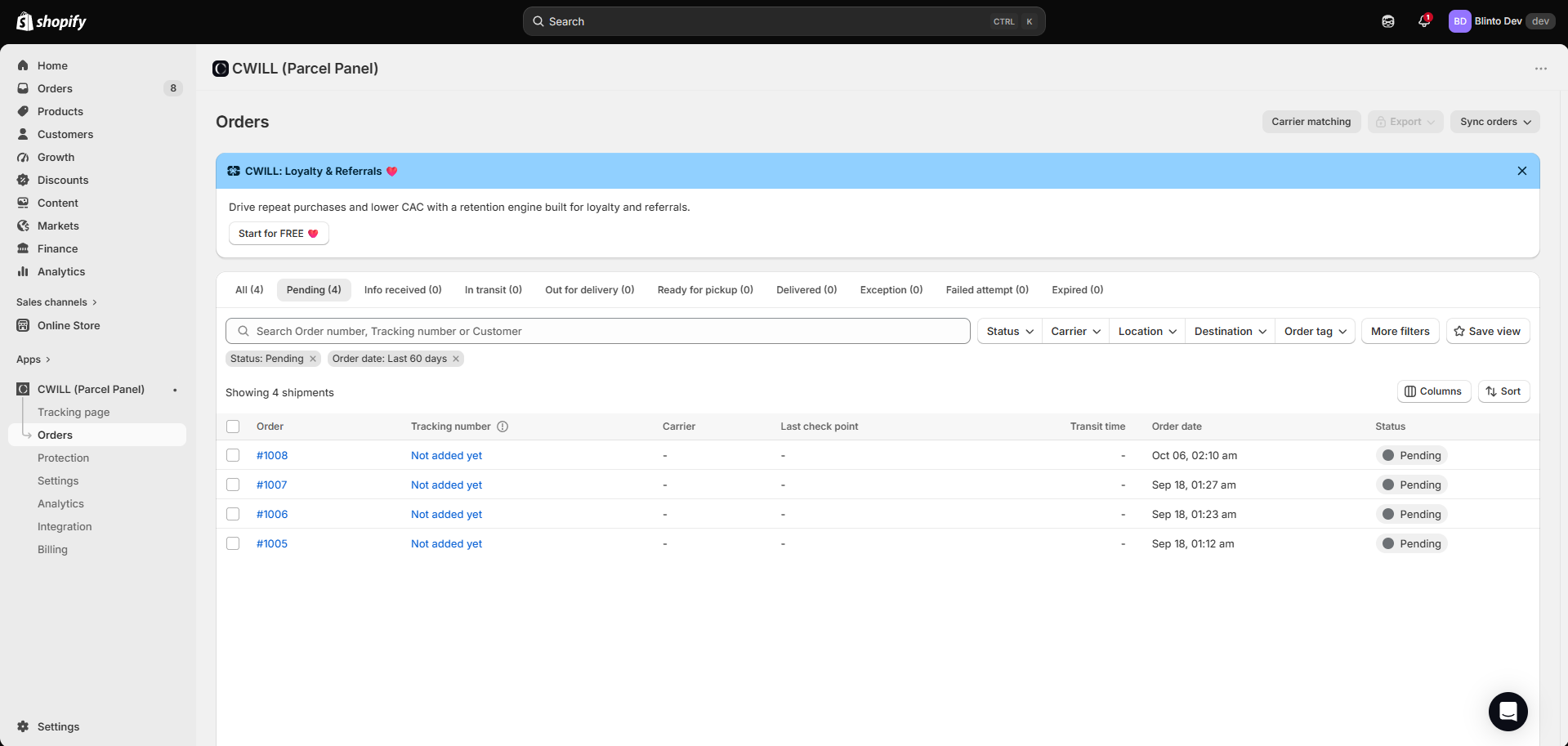The width and height of the screenshot is (1568, 746).
Task: Open the three-dot more actions menu
Action: tap(1540, 69)
